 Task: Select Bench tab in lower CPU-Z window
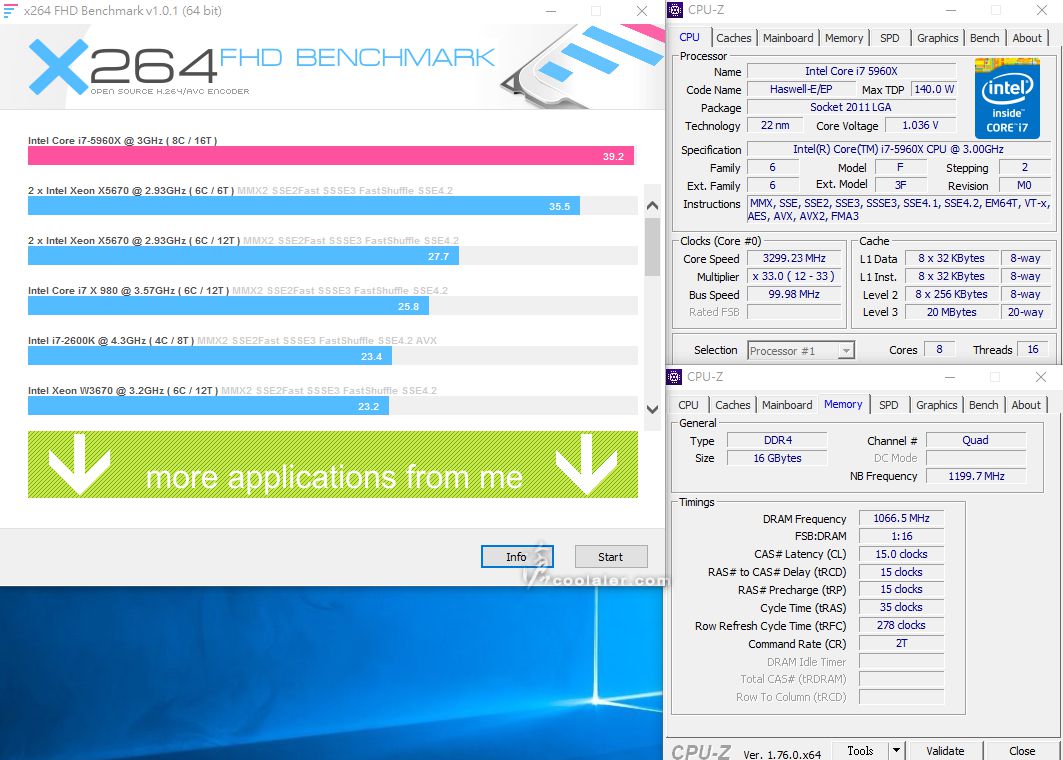[984, 405]
